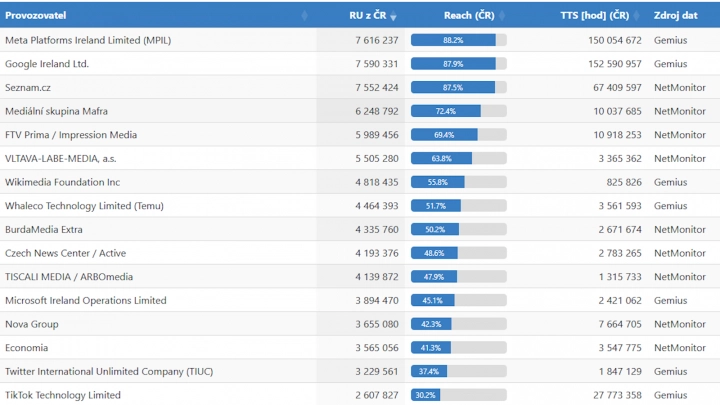Image resolution: width=720 pixels, height=405 pixels.
Task: Select Wikimedia Foundation Inc operator name
Action: point(62,182)
